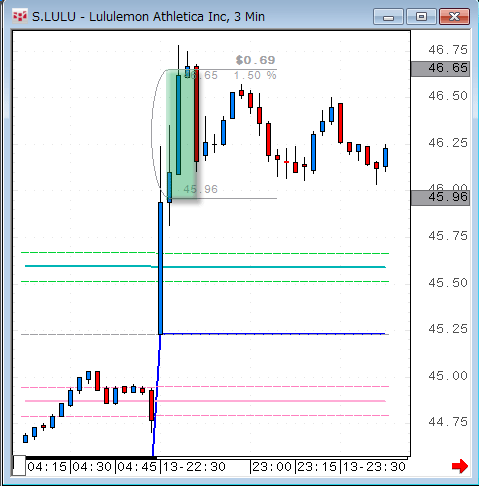Click the 23:00 time axis label
This screenshot has height=486, width=479.
tap(272, 467)
